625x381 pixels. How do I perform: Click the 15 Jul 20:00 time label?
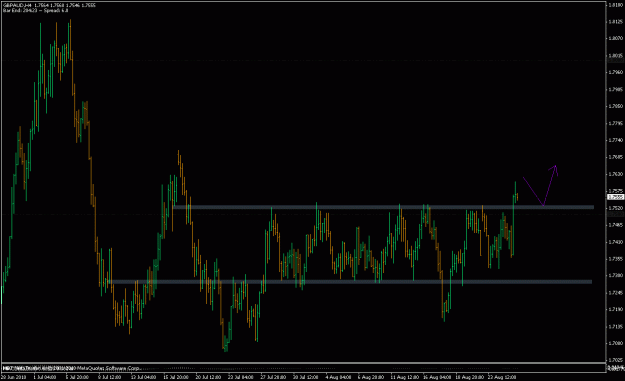[x=176, y=377]
